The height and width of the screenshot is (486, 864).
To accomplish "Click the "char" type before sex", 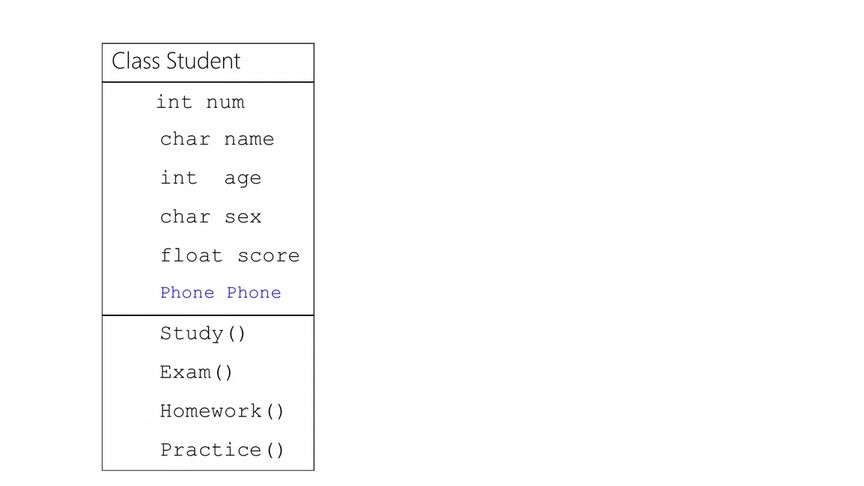I will (x=185, y=217).
